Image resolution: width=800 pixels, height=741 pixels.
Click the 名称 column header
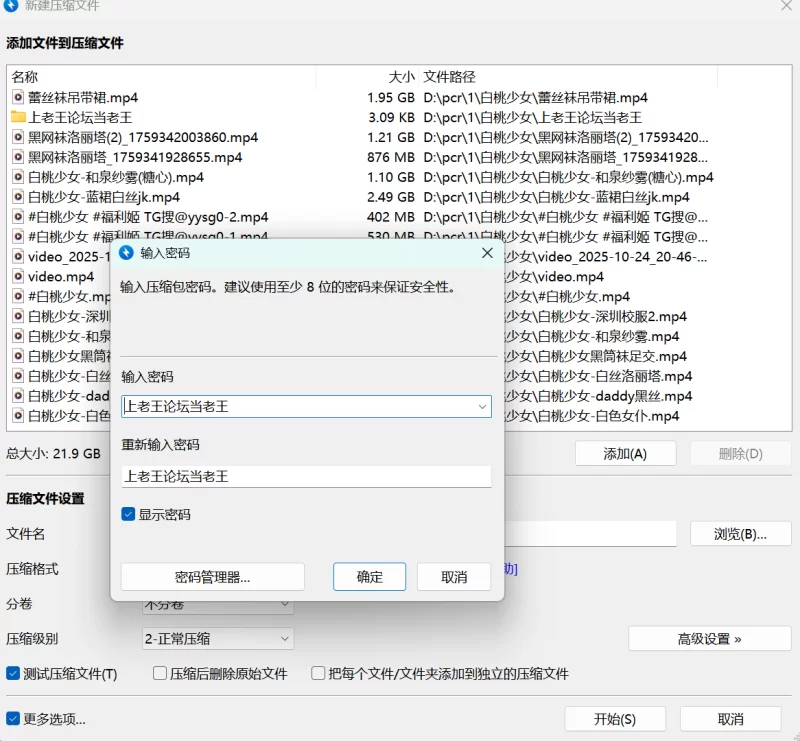tap(24, 77)
